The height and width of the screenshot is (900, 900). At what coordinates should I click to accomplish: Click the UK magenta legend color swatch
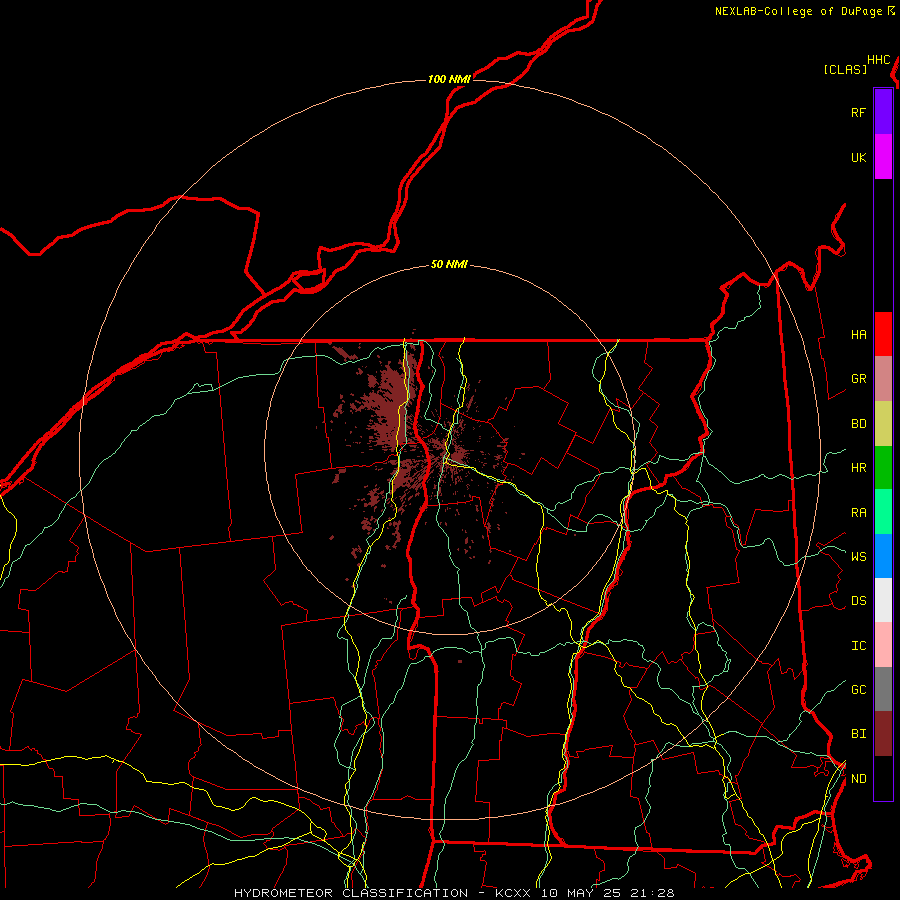tap(883, 157)
